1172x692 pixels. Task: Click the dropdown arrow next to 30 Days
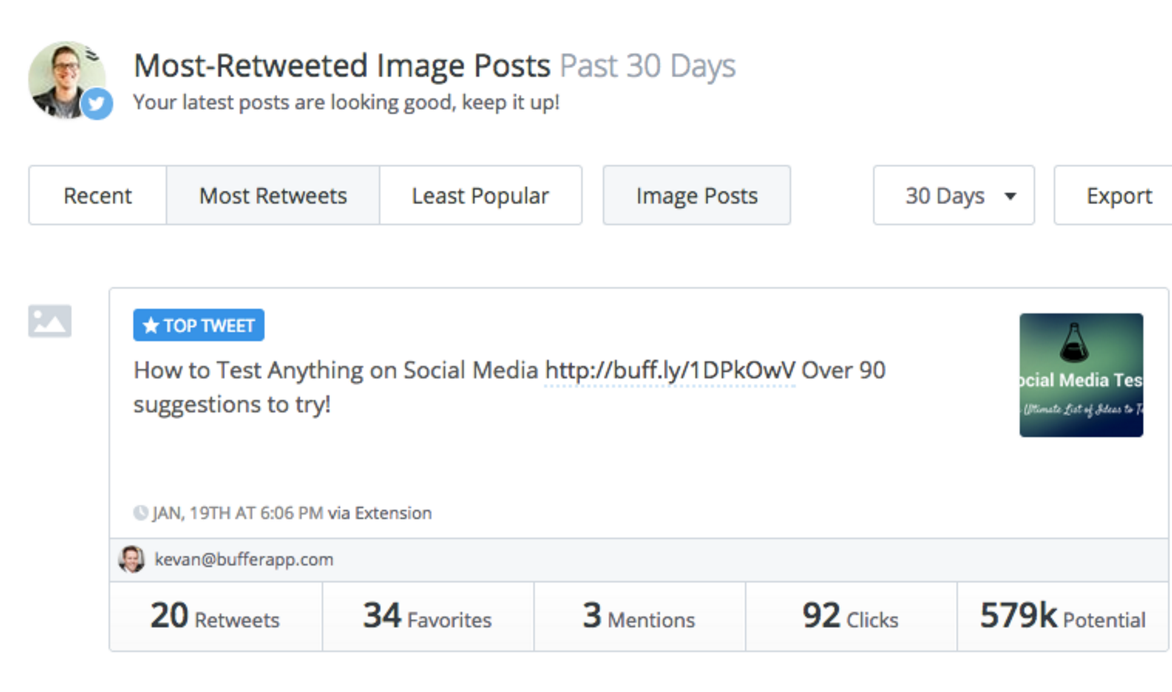click(x=1011, y=197)
